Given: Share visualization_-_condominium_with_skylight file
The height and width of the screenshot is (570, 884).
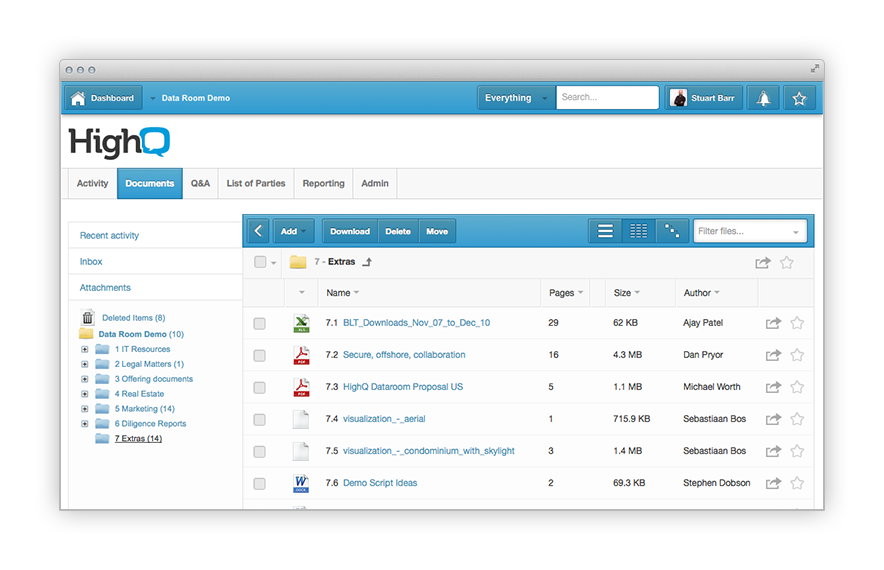Looking at the screenshot, I should coord(773,451).
